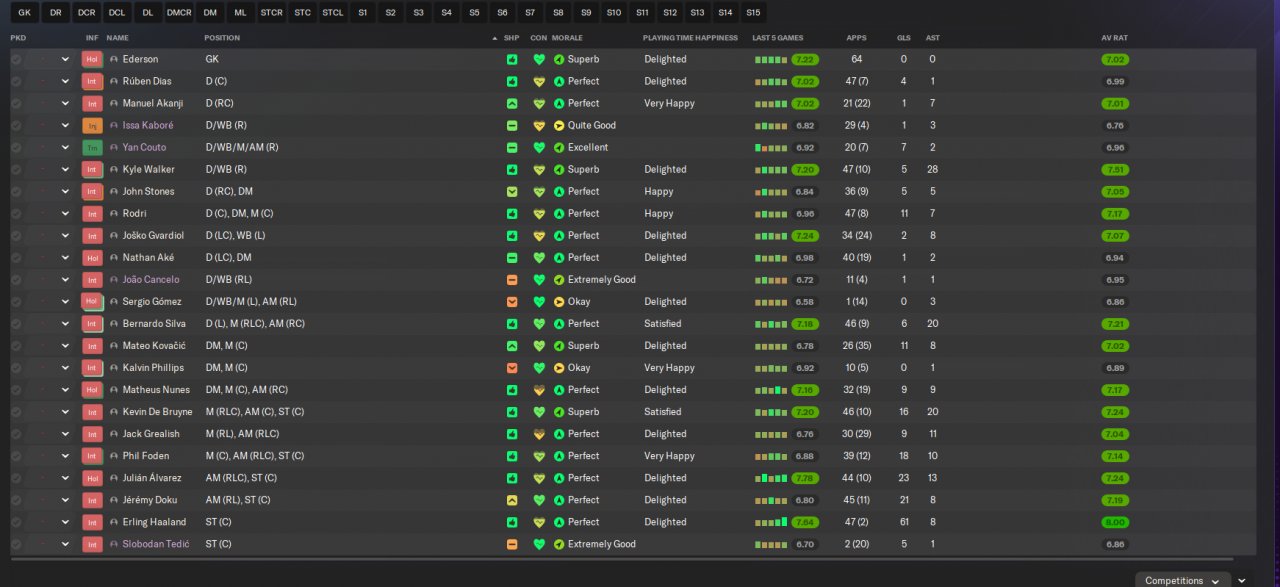Sort by the Morale column header
This screenshot has height=587, width=1280.
(x=568, y=38)
